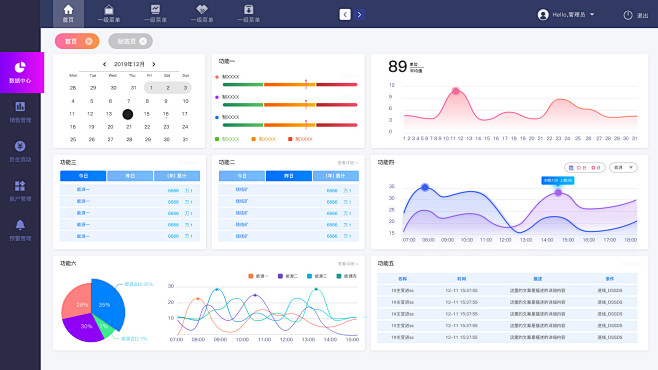This screenshot has width=658, height=370.
Task: Open the bar chart icon sidebar item
Action: coord(20,107)
